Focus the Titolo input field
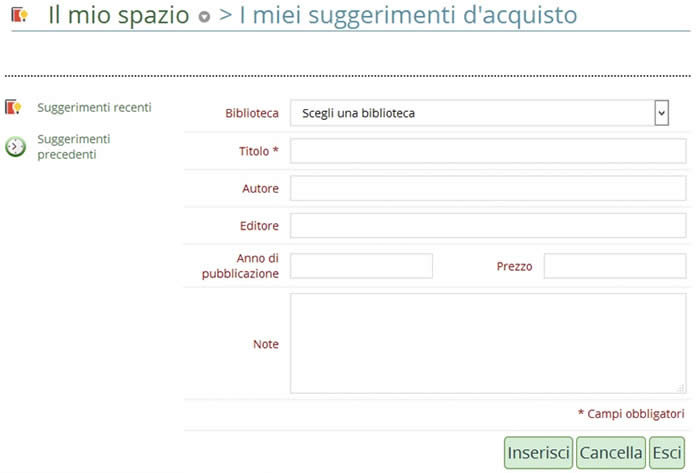Screen dimensions: 700x473 [488, 151]
